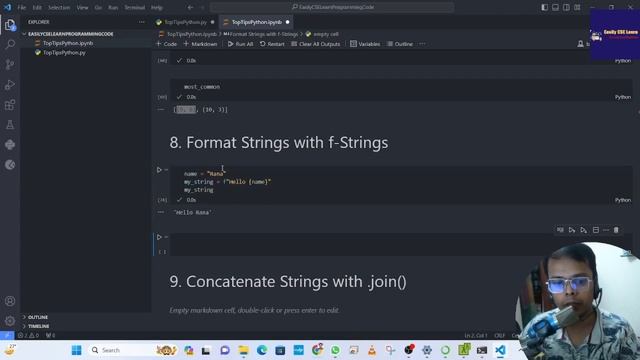This screenshot has height=360, width=640.
Task: Open run options dropdown beside f-string cell
Action: 166,170
